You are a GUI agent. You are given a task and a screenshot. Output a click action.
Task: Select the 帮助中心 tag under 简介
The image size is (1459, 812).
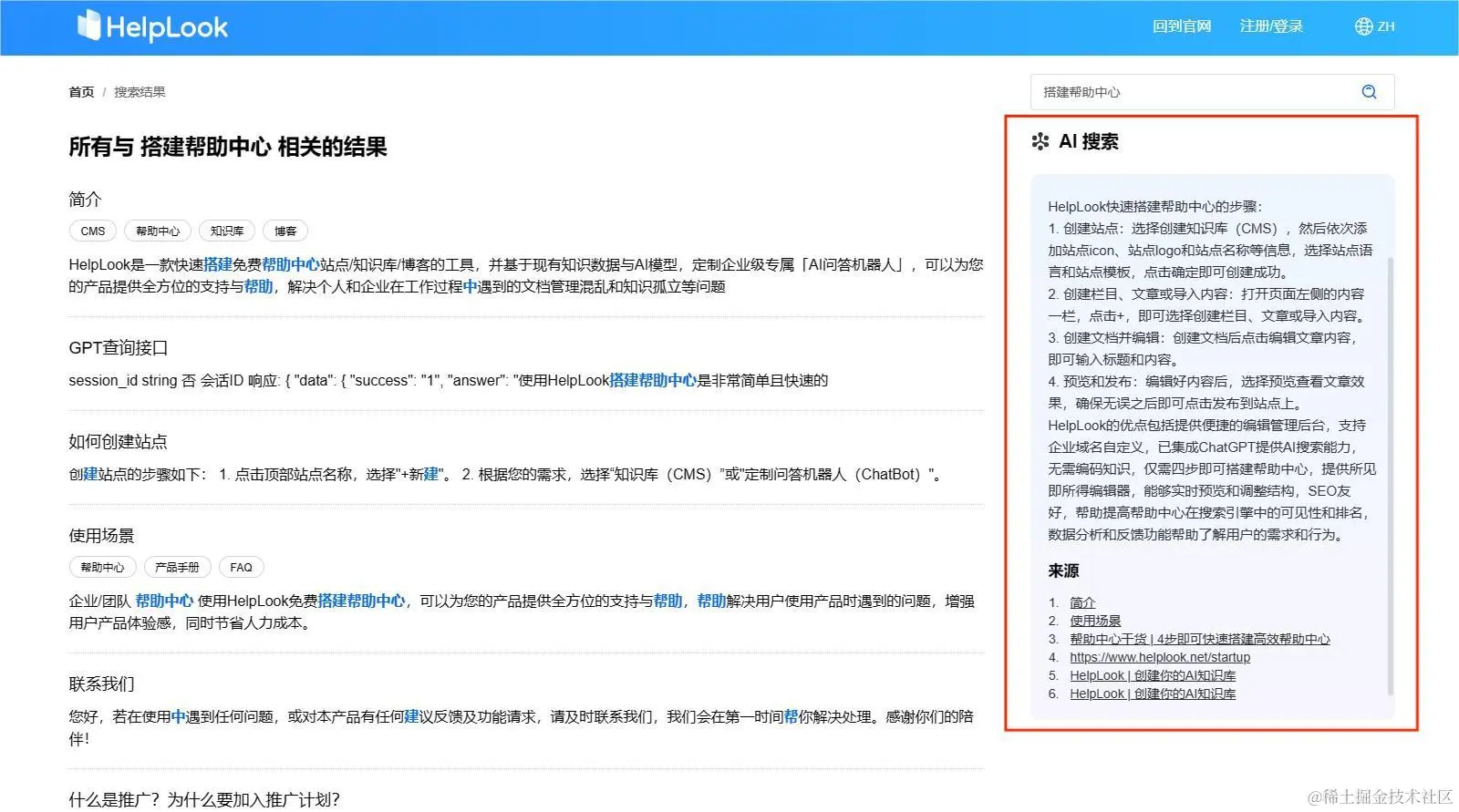tap(158, 231)
